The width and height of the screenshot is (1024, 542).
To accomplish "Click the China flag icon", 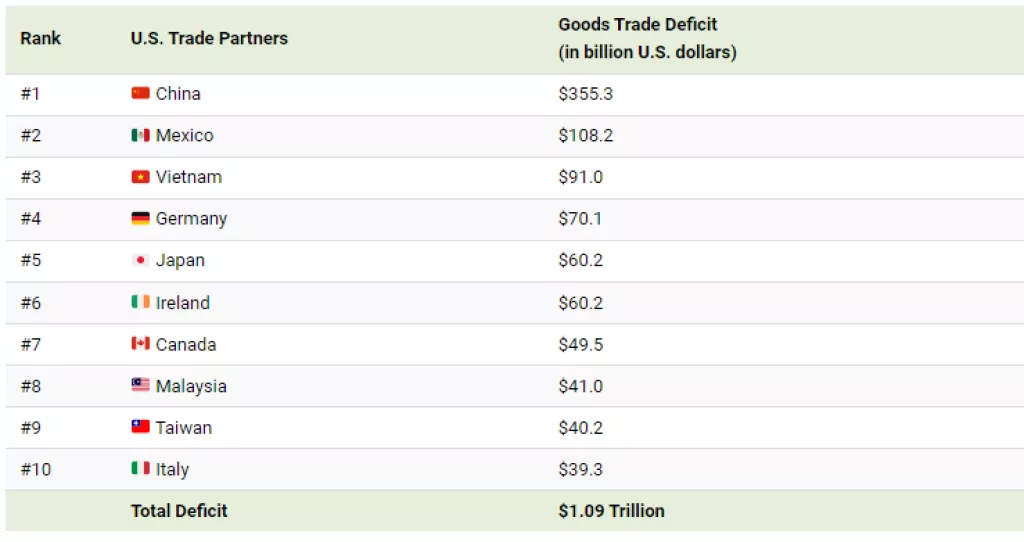I will (140, 93).
